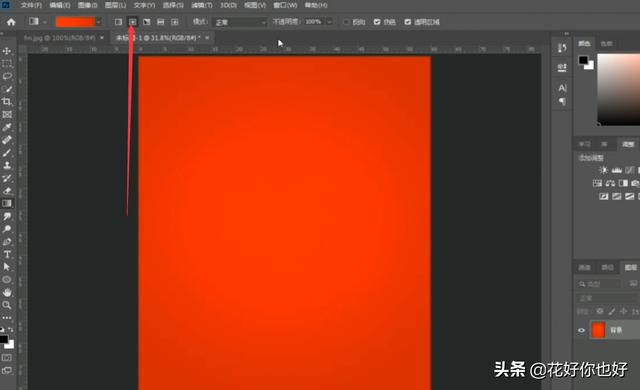Viewport: 640px width, 390px height.
Task: Select the Spot Healing Brush tool
Action: click(7, 140)
